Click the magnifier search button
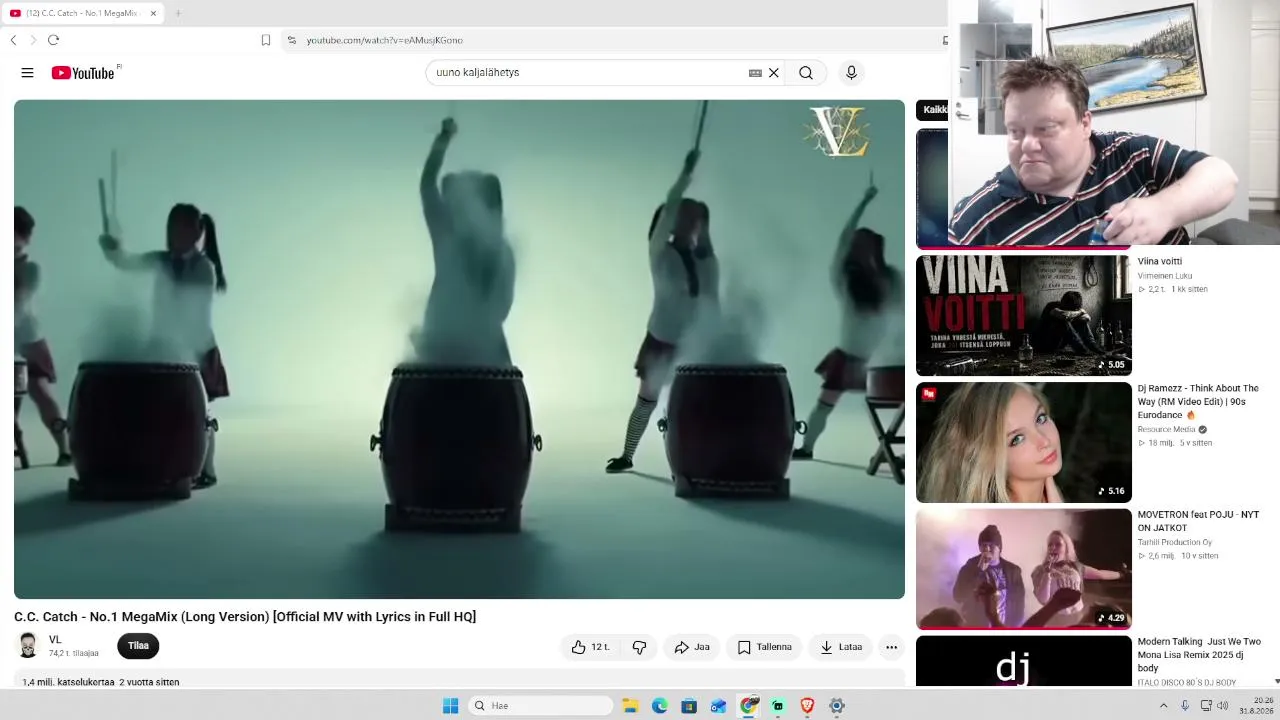1280x720 pixels. [x=806, y=73]
